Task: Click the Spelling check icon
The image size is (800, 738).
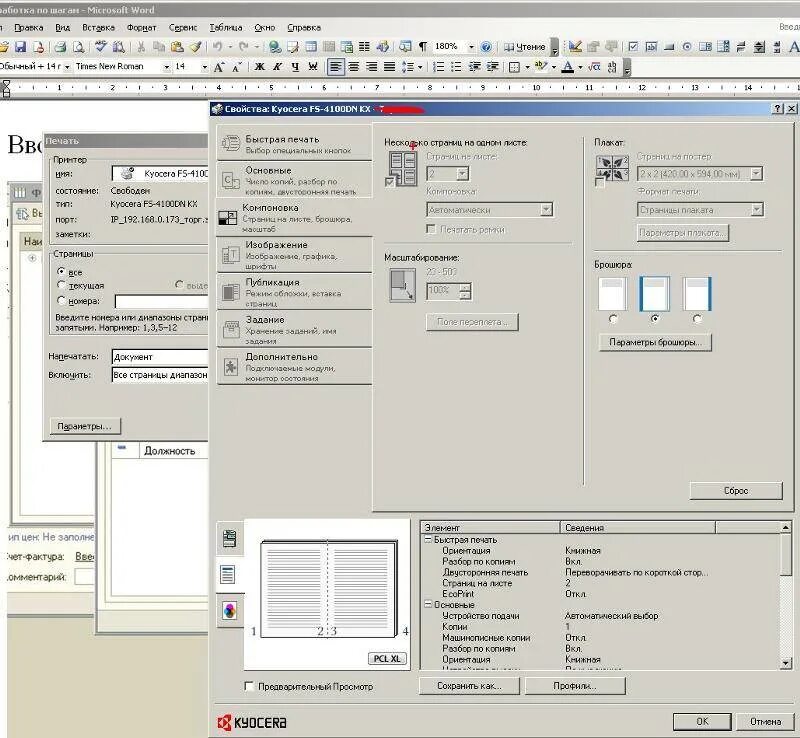Action: tap(101, 47)
